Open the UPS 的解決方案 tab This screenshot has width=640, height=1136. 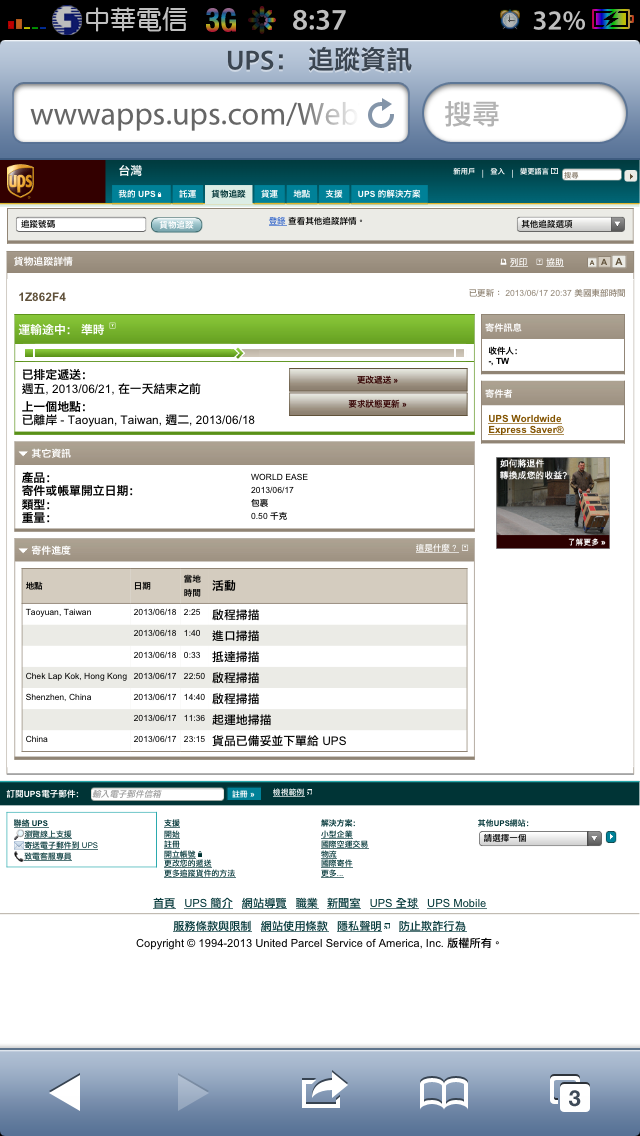tap(389, 194)
